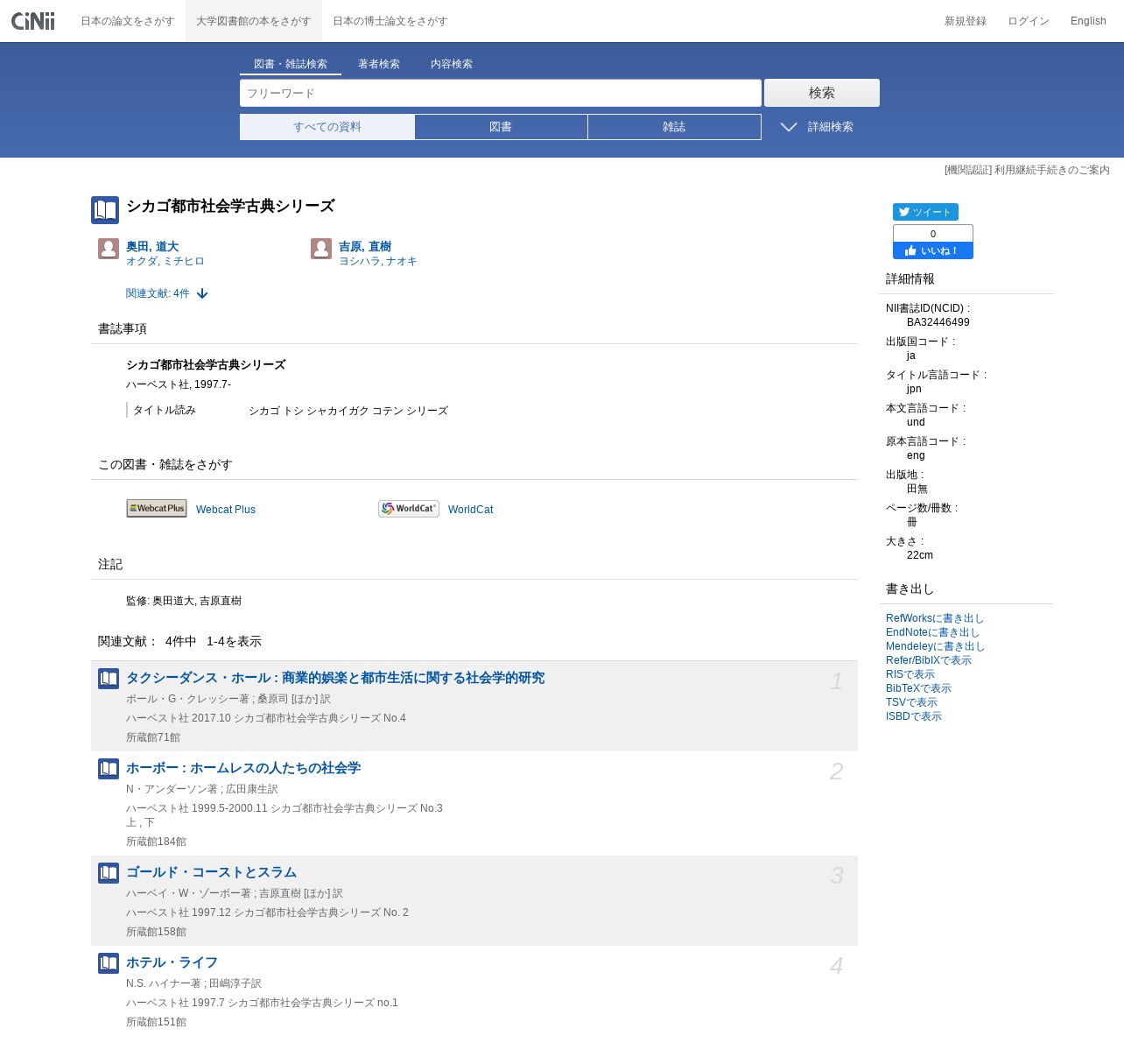Click the NCID value BA32446499
Viewport: 1124px width, 1064px height.
tap(938, 322)
